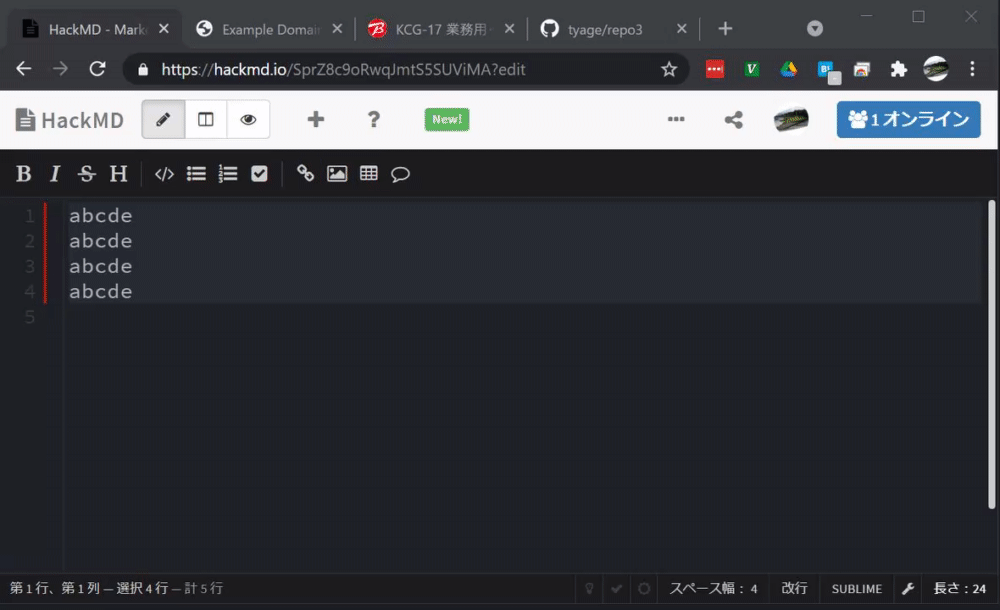Switch to eye icon view-only mode

point(248,119)
